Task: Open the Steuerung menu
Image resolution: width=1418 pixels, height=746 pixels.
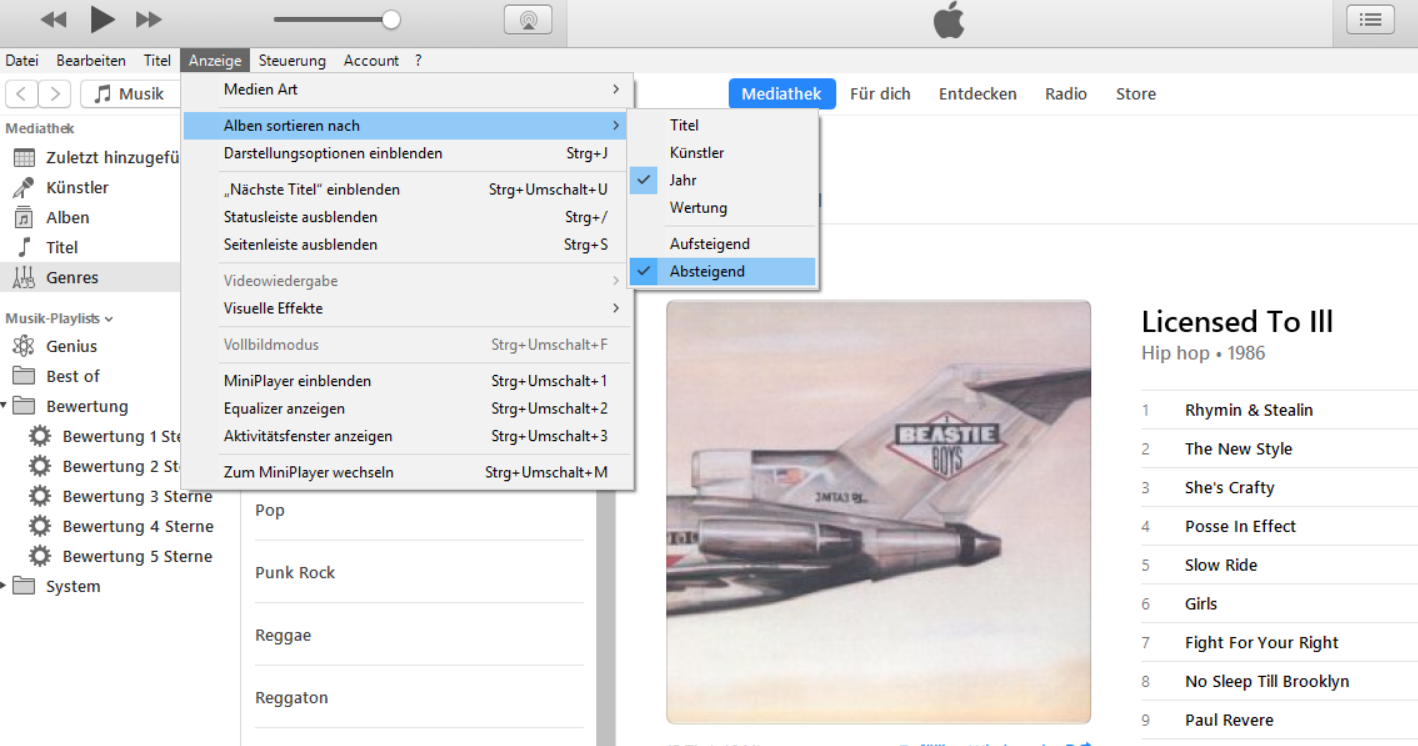Action: coord(292,60)
